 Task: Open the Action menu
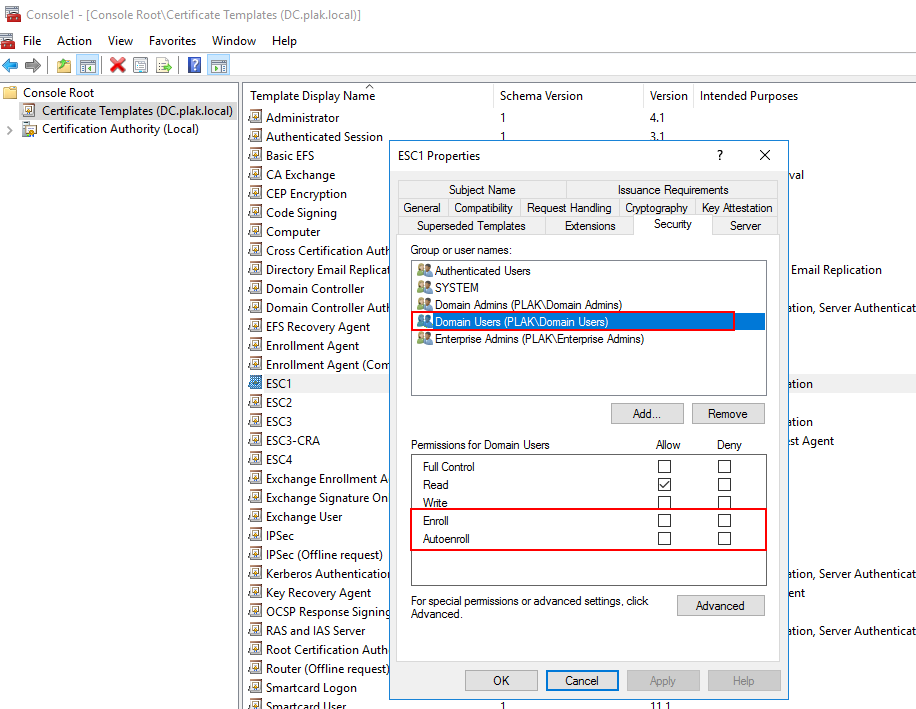[74, 41]
